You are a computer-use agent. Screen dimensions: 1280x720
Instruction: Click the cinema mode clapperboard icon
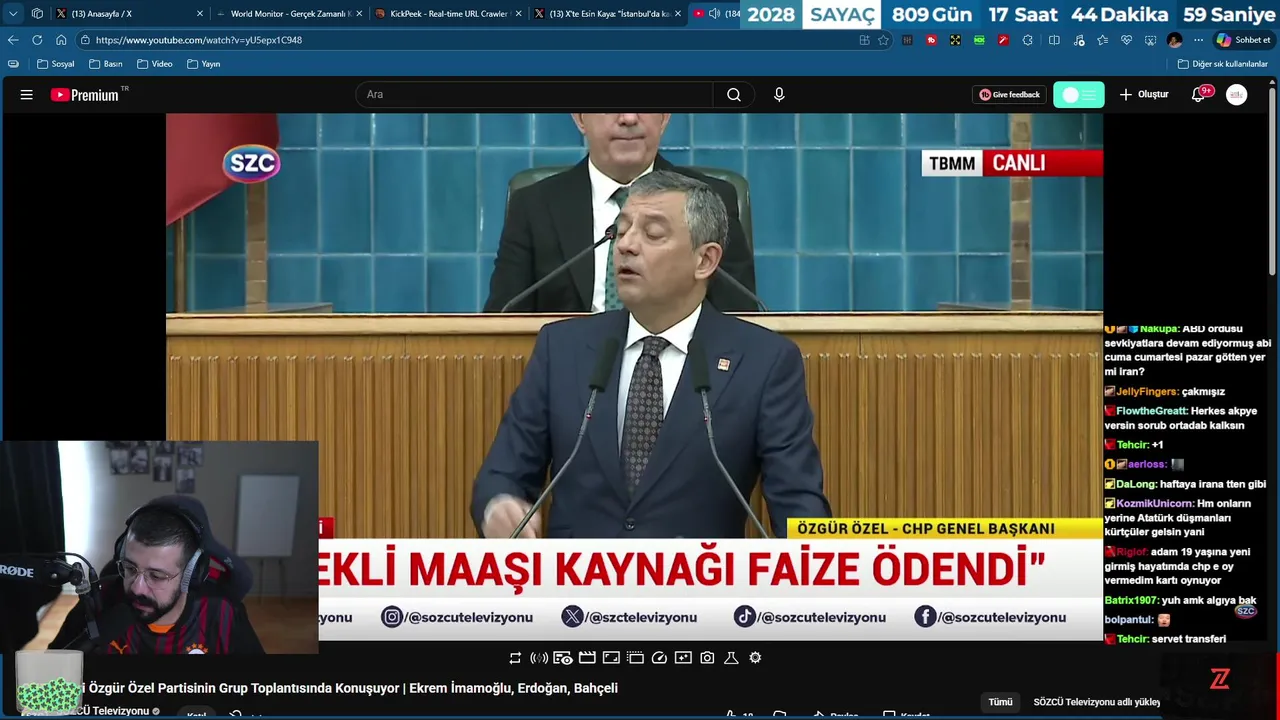[x=587, y=658]
